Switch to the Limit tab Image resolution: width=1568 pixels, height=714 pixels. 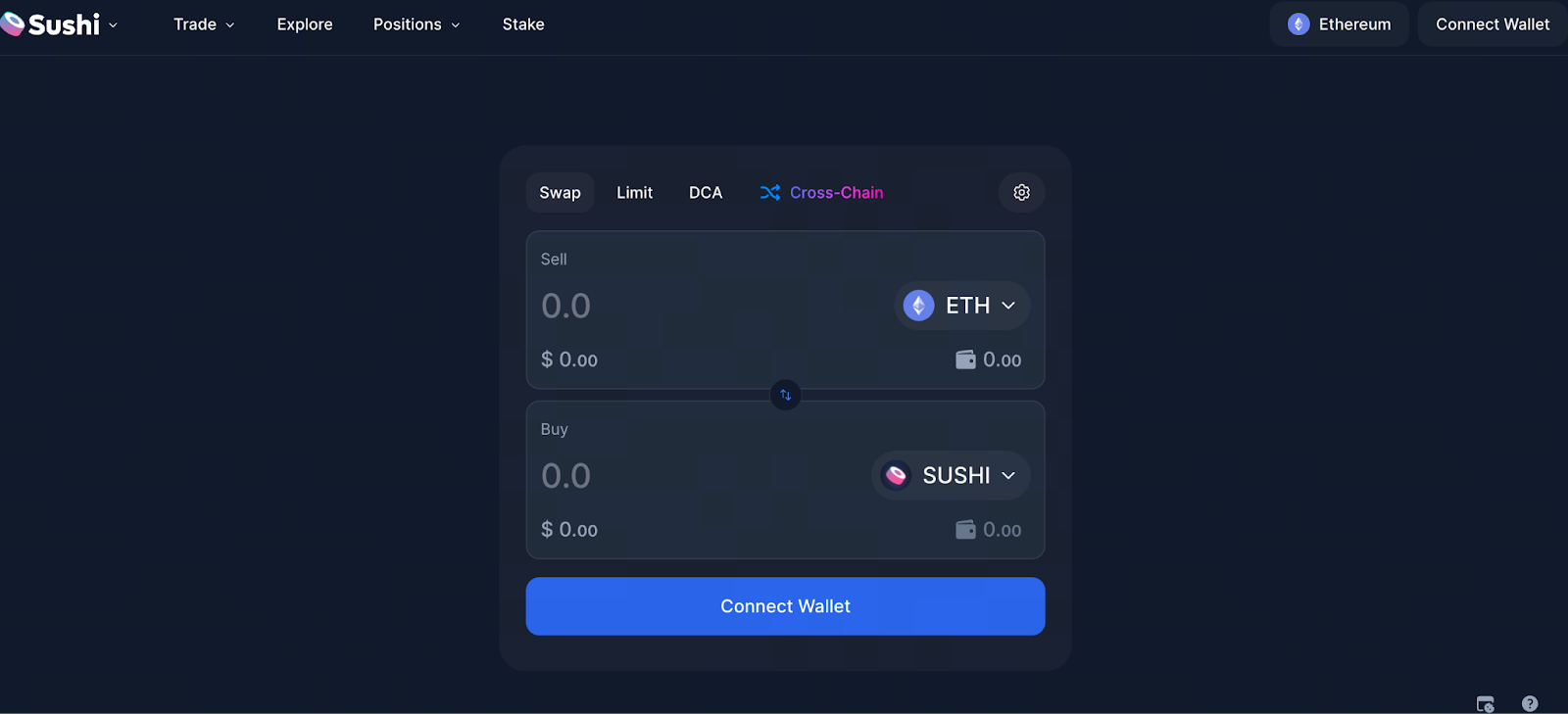634,193
